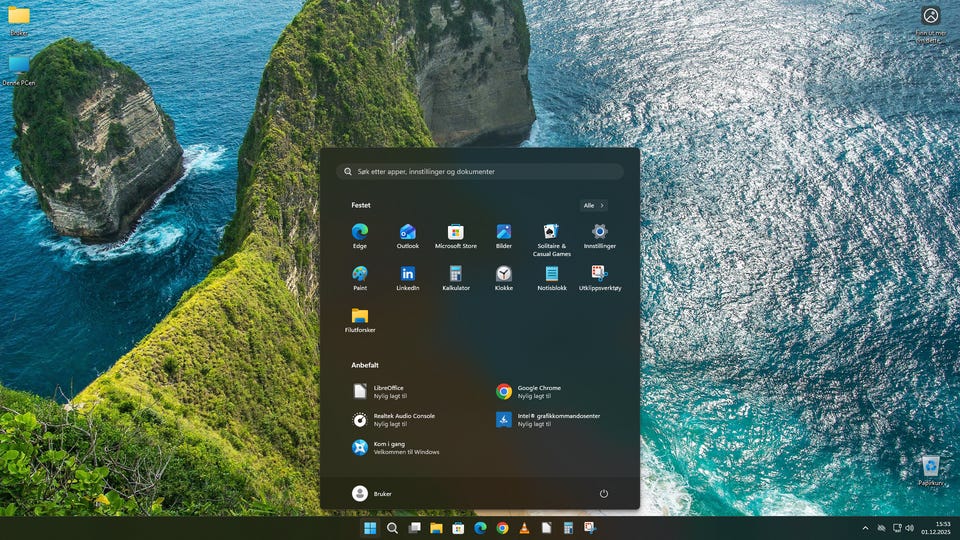Launch Solitaire & Casual Games
Viewport: 960px width, 540px height.
pyautogui.click(x=552, y=240)
